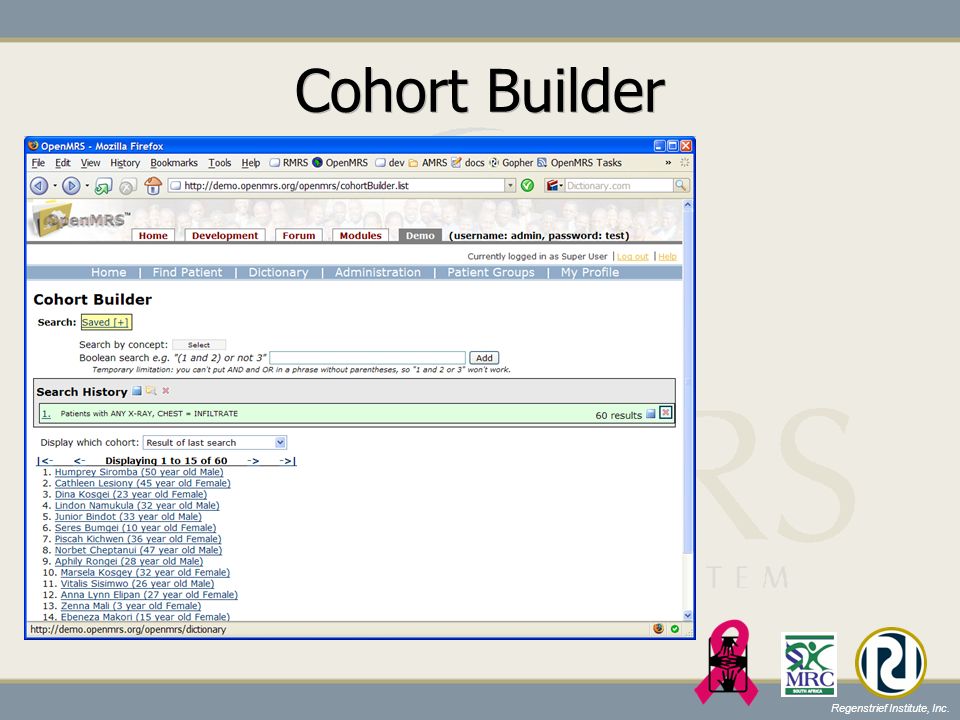Open the AMRS bookmark folder

[x=428, y=163]
